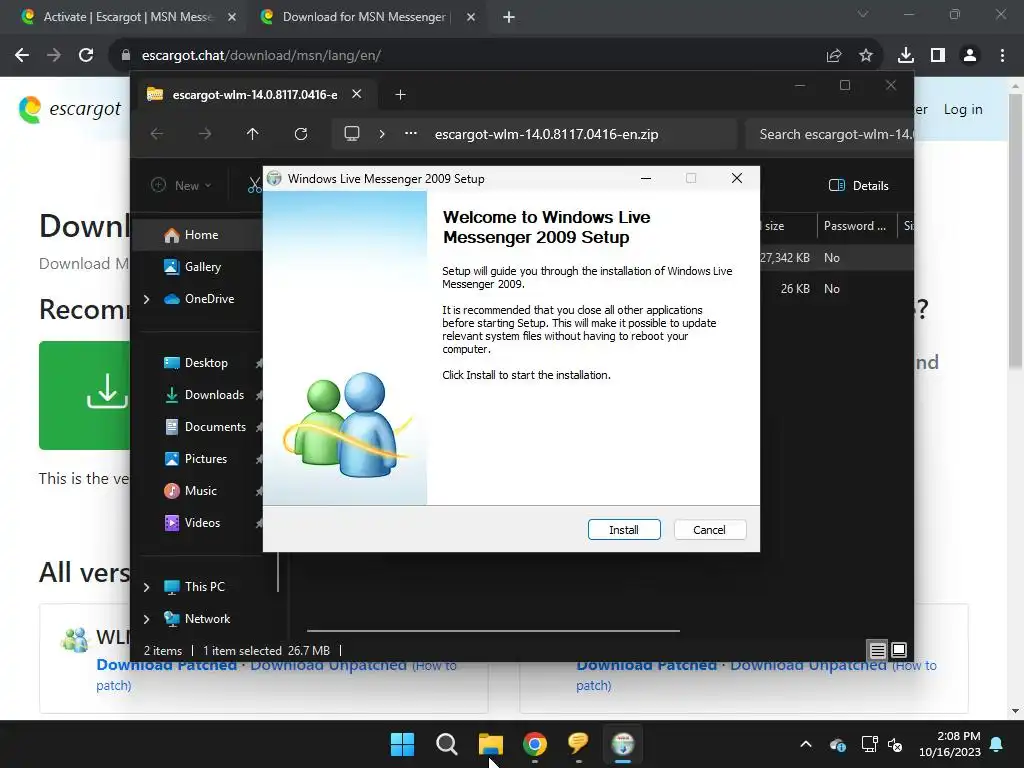Switch to Activate Escargot Chrome tab
1024x768 pixels.
(127, 17)
